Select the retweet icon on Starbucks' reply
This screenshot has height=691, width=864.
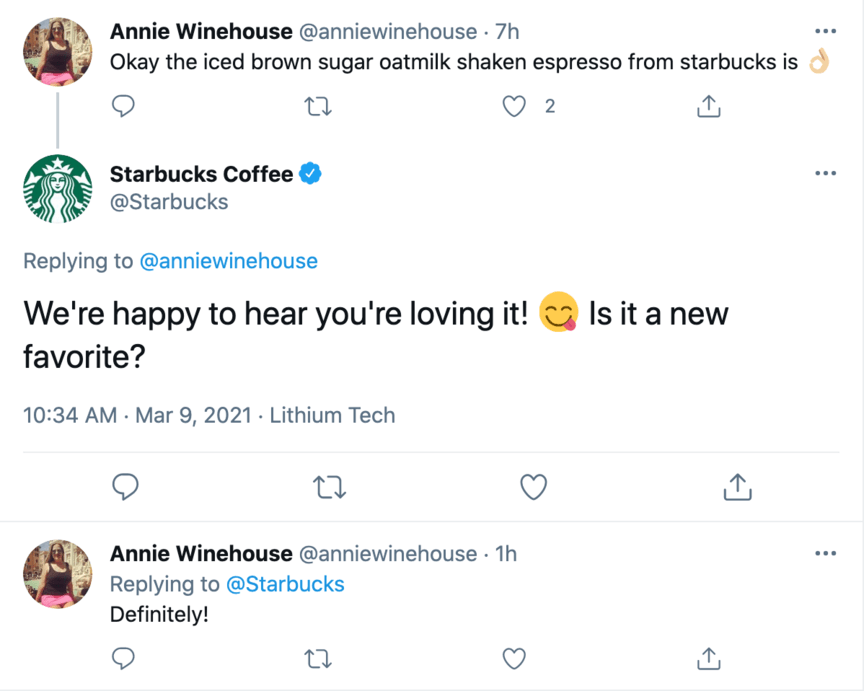coord(329,487)
